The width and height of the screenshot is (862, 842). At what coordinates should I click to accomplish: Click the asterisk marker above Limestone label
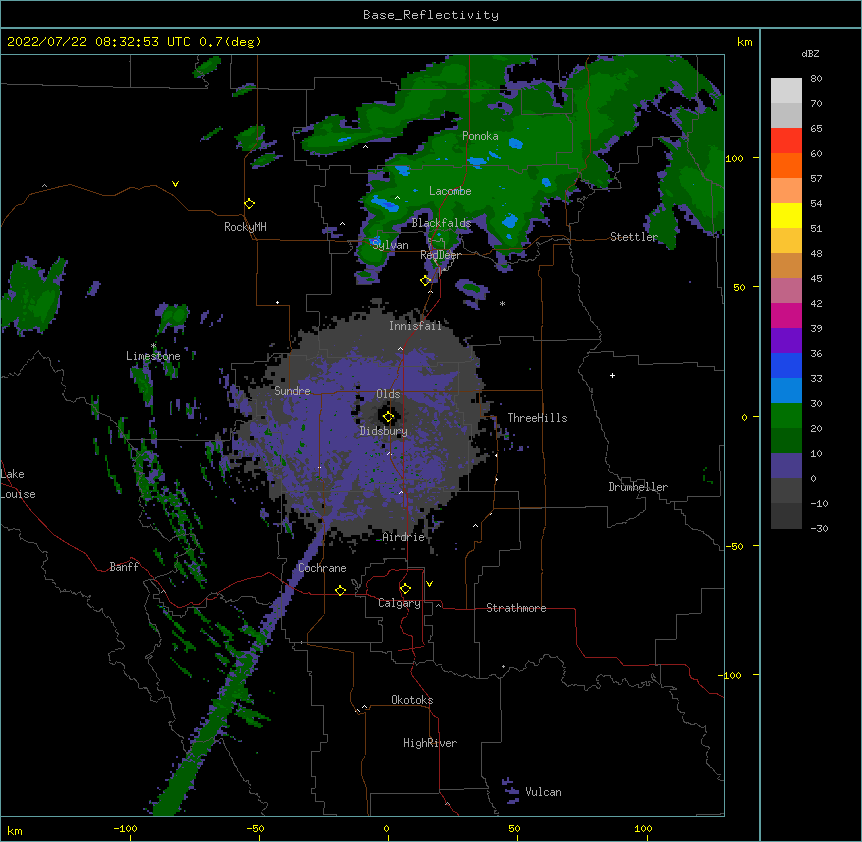[x=153, y=346]
